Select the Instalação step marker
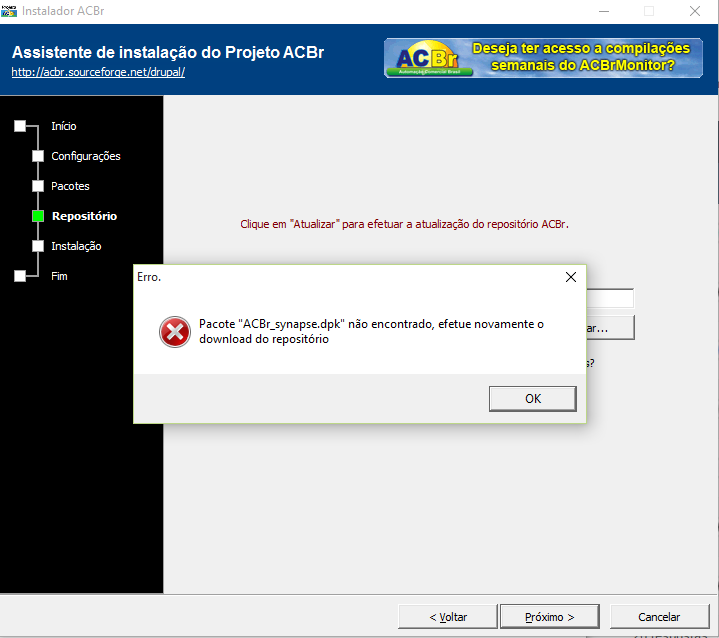 pos(38,246)
